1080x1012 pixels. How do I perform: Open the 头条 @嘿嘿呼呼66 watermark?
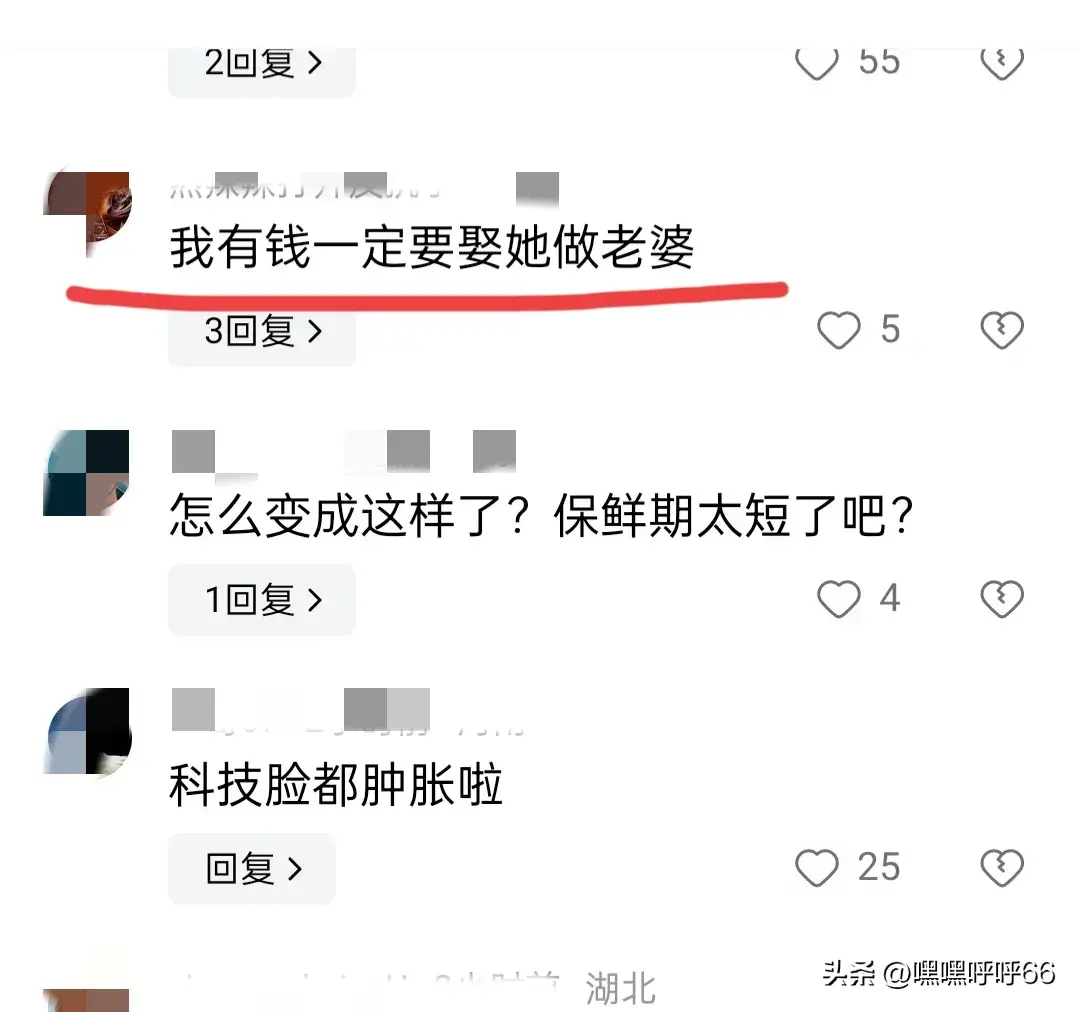[x=939, y=973]
